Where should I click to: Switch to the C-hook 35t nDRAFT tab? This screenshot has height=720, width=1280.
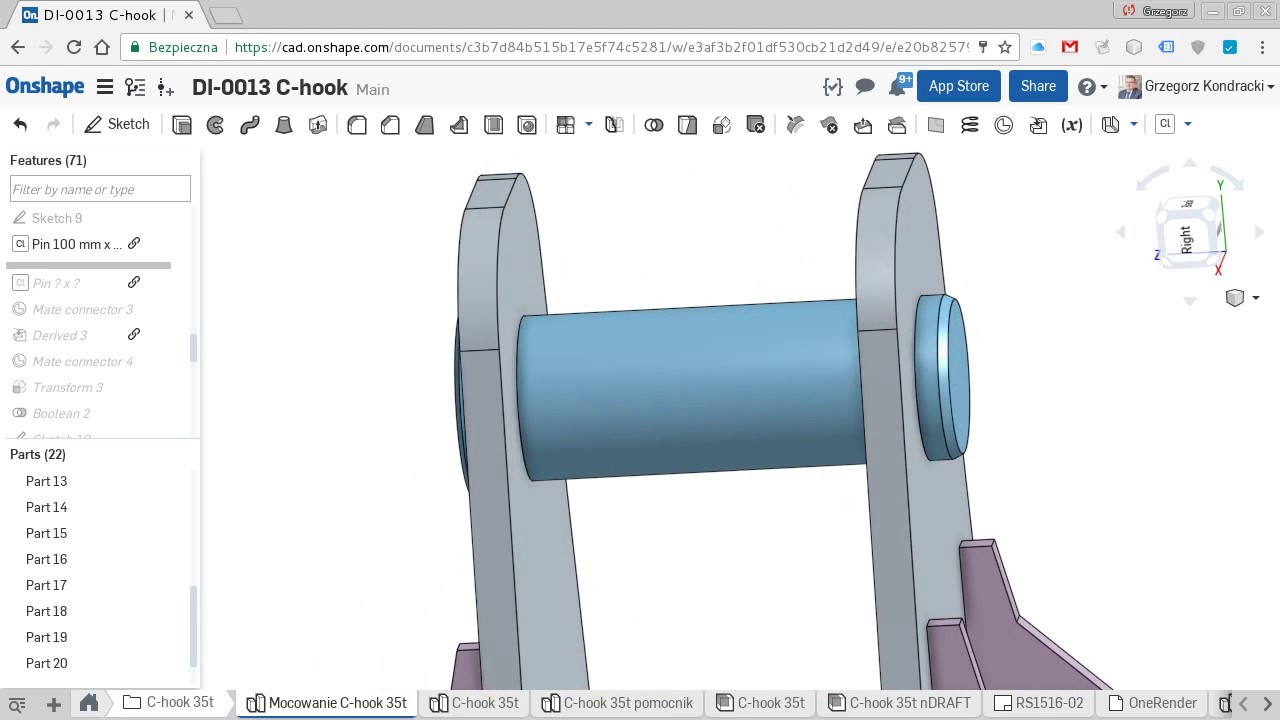click(x=899, y=703)
